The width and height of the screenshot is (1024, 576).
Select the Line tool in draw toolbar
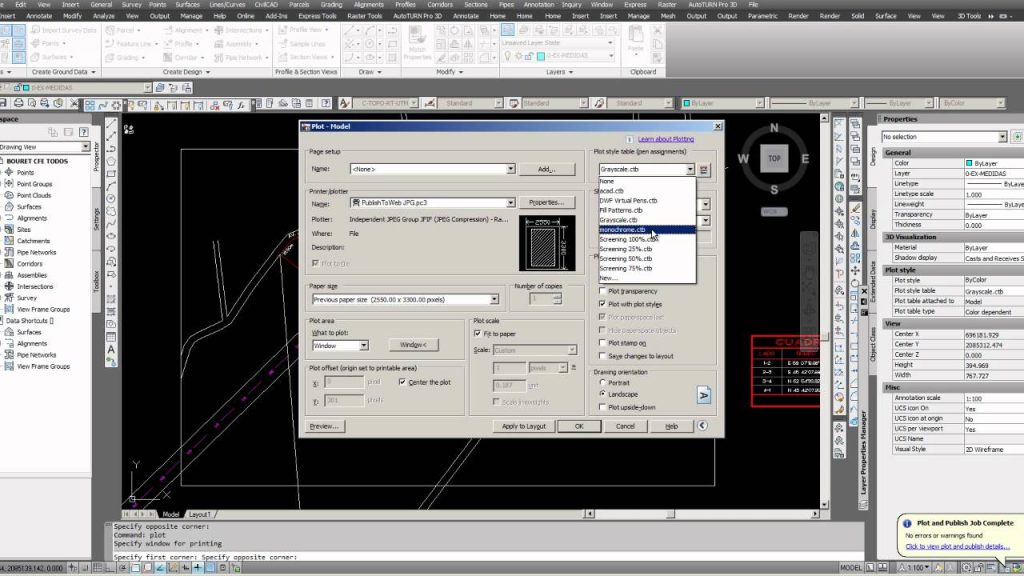(111, 123)
